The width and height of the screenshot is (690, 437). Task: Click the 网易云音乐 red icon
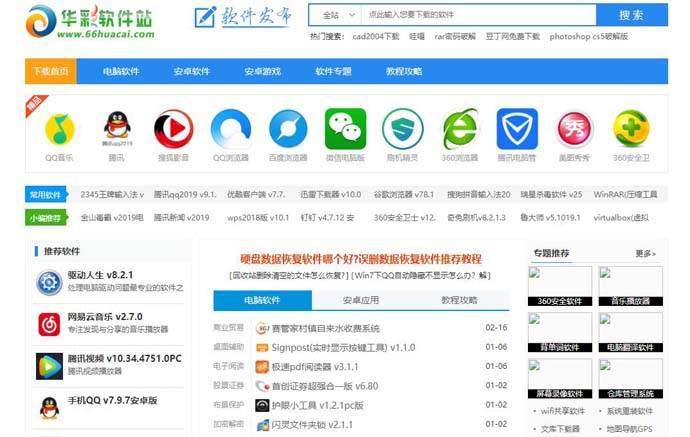49,324
